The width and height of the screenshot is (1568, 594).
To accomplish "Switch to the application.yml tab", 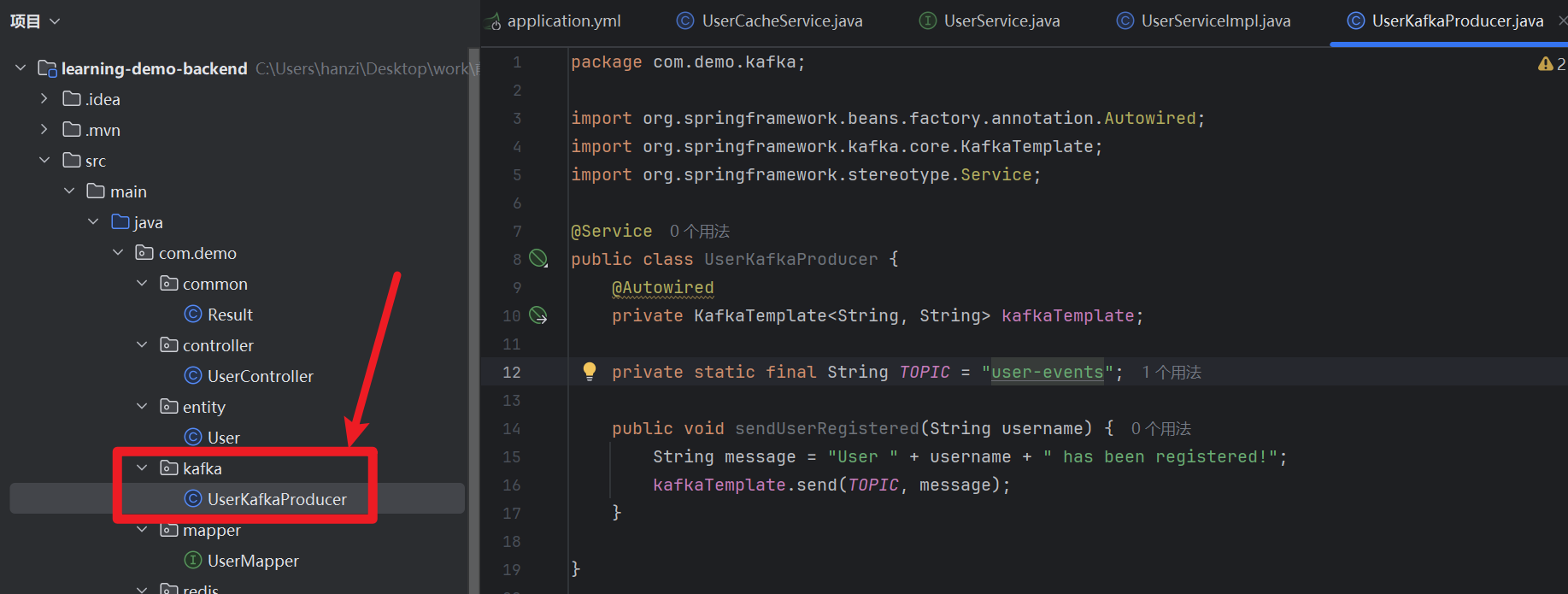I will [563, 21].
